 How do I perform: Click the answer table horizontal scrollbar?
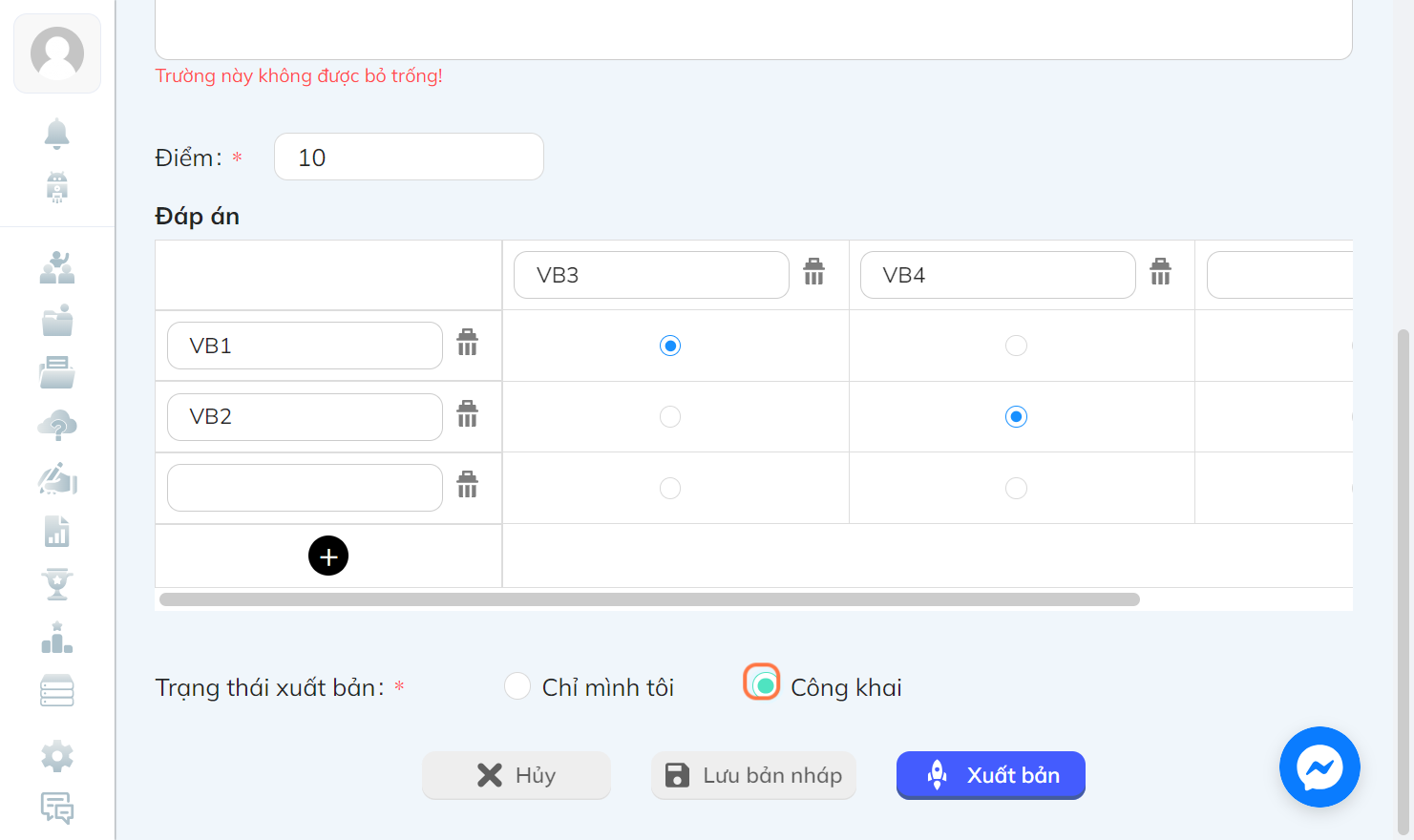[x=649, y=599]
